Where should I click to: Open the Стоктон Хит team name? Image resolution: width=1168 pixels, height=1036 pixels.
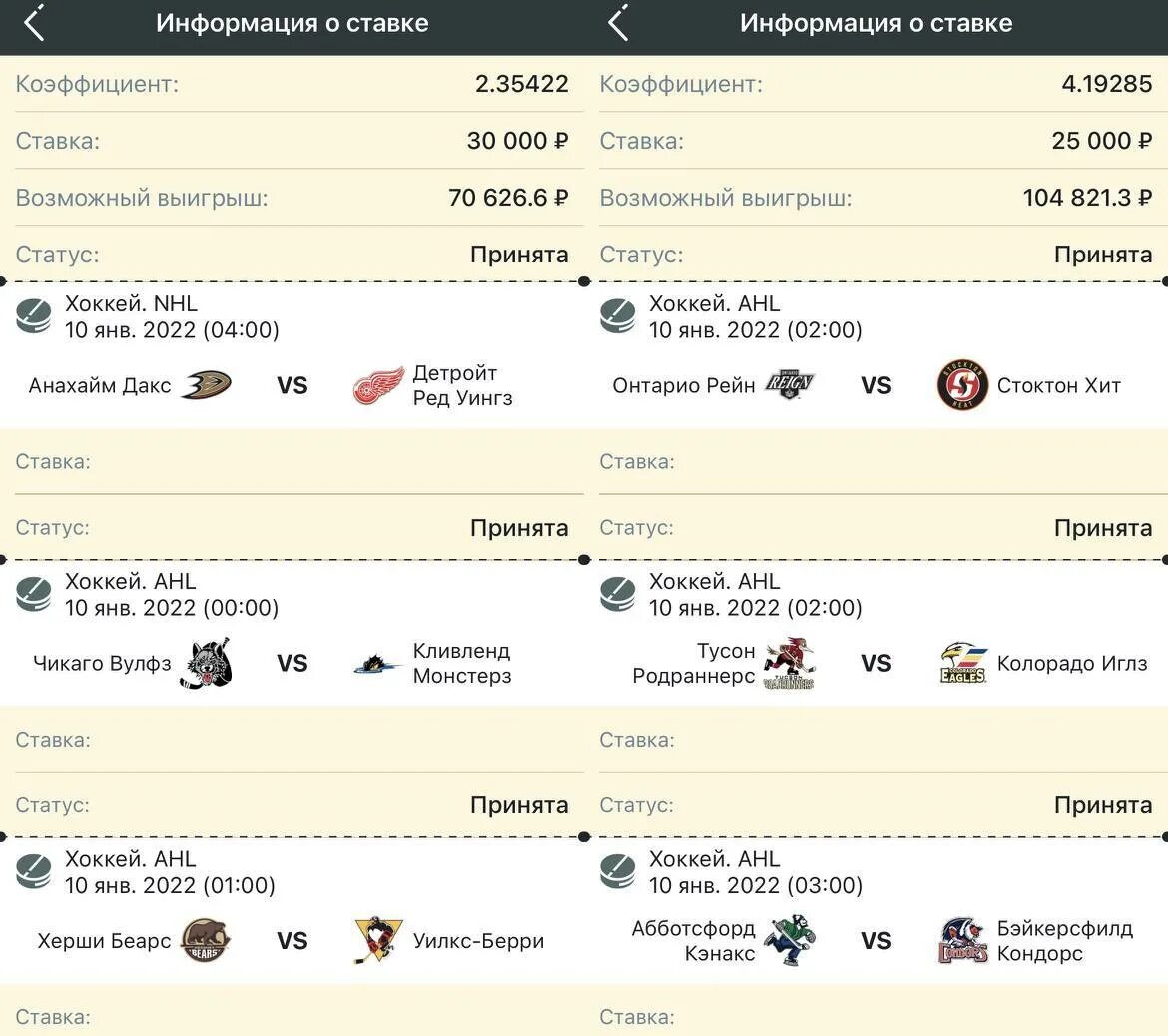[x=1058, y=386]
